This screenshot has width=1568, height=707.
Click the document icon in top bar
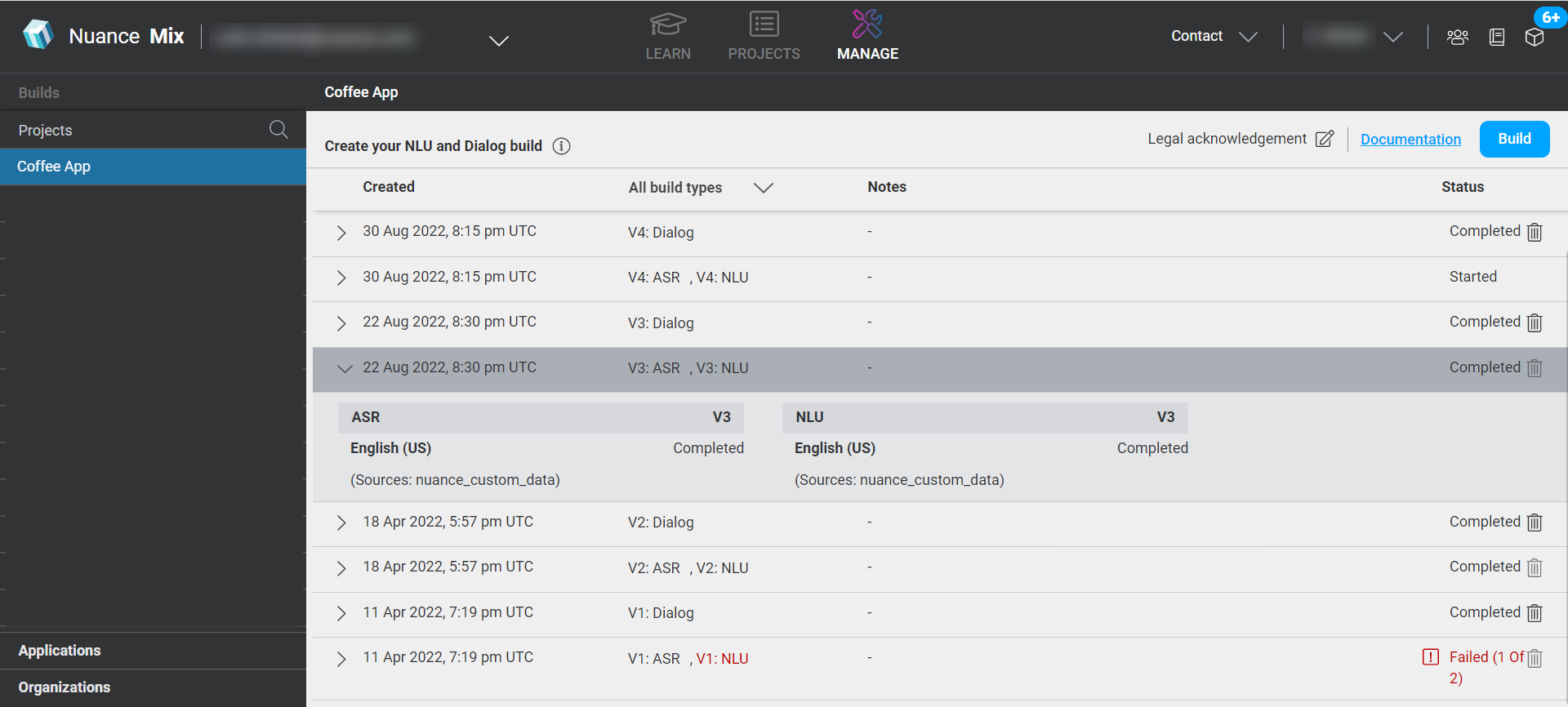click(1496, 37)
